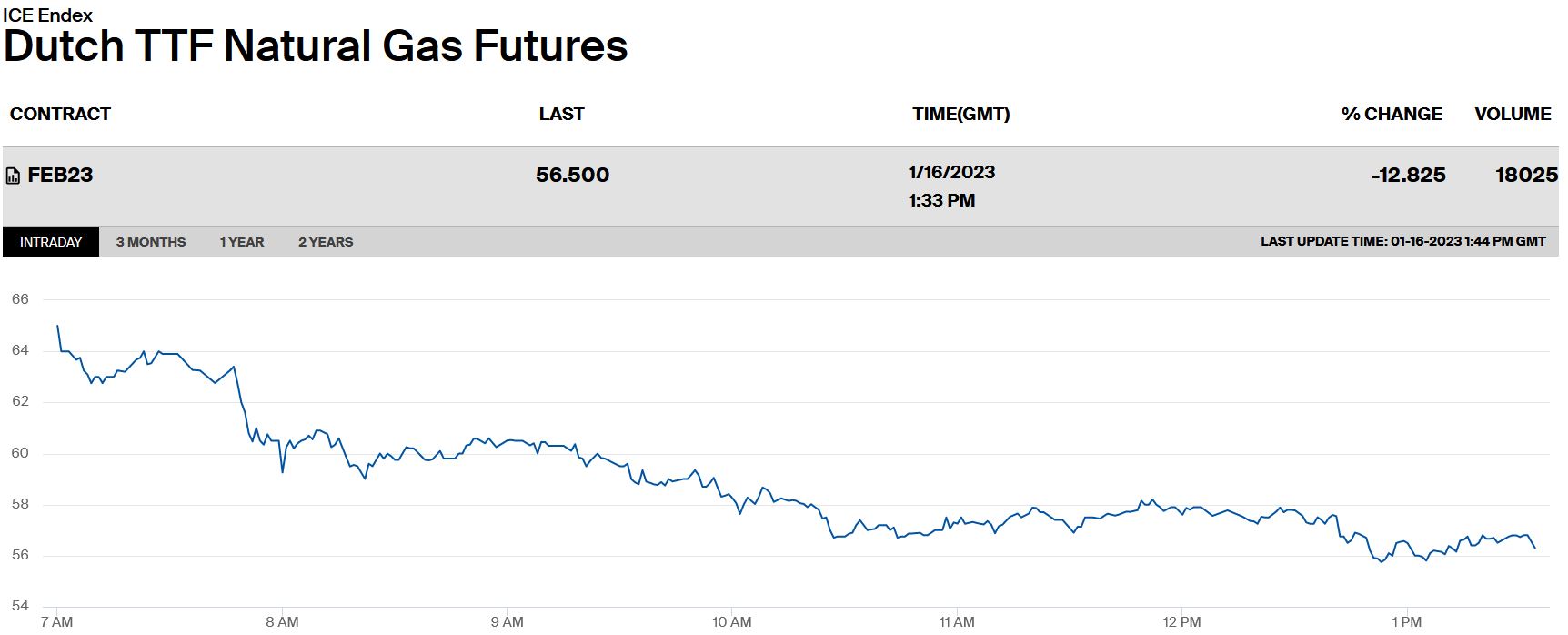
Task: Click the TIME(GMT) column header
Action: 961,114
